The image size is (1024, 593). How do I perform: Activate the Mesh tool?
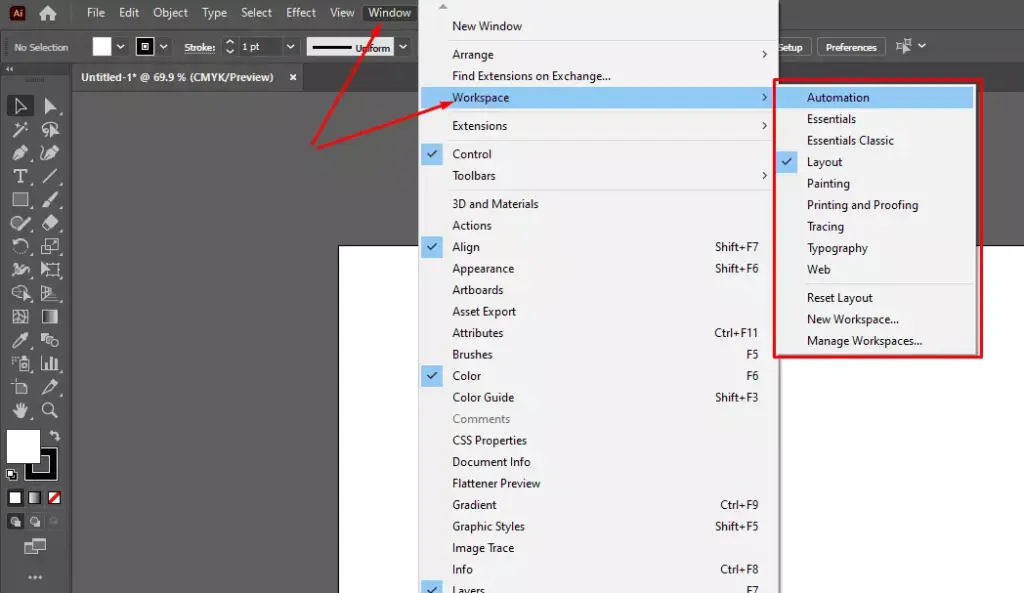(20, 317)
